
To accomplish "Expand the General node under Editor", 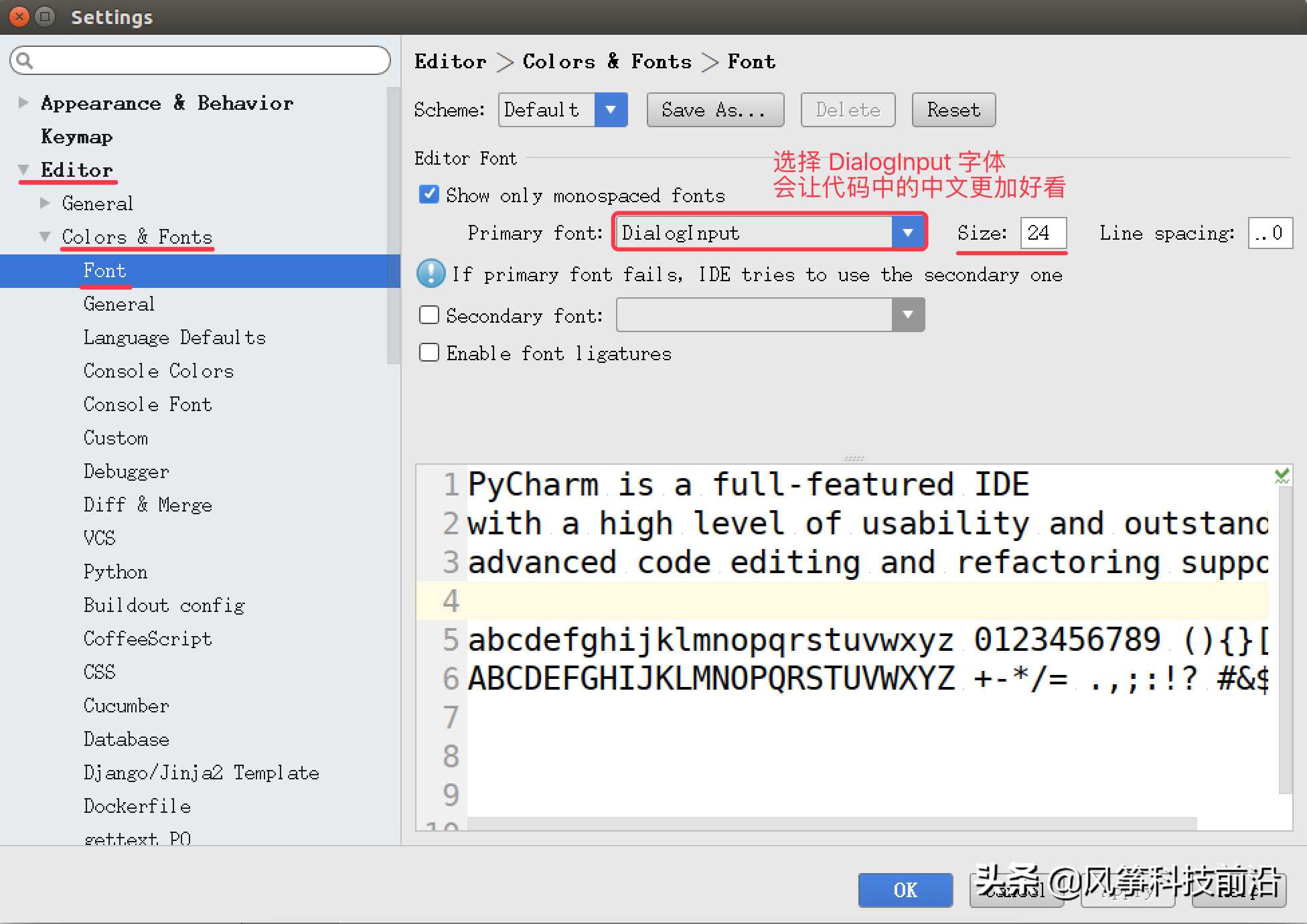I will [x=45, y=203].
